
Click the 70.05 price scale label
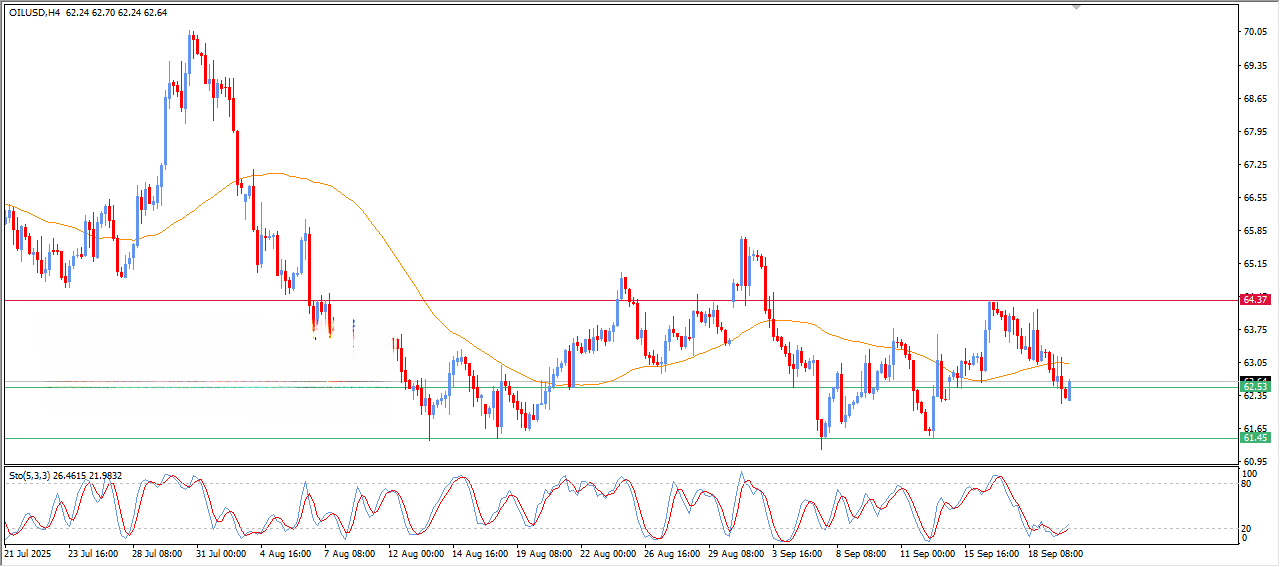pyautogui.click(x=1254, y=32)
